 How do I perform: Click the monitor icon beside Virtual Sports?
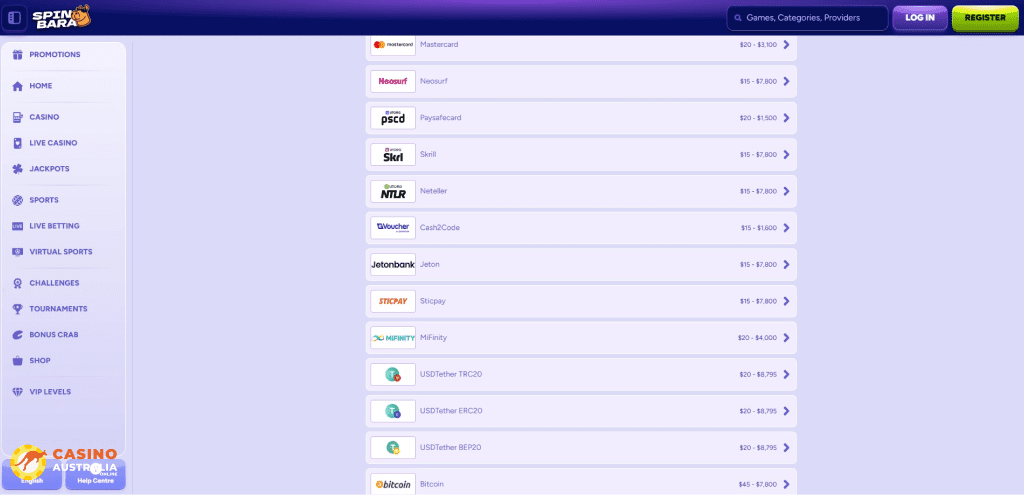pos(18,252)
